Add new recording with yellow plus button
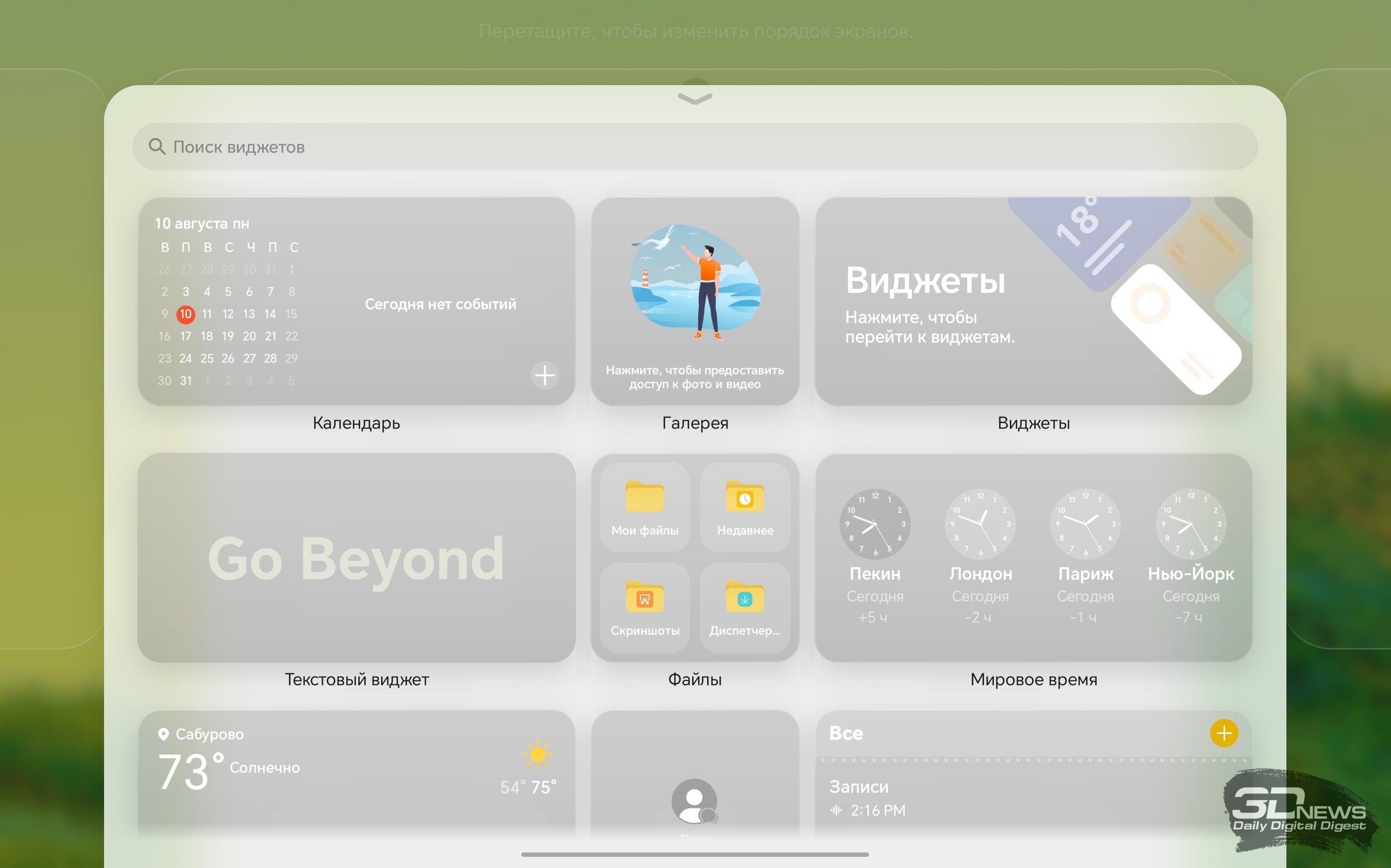Screen dimensions: 1391x868 1224,733
